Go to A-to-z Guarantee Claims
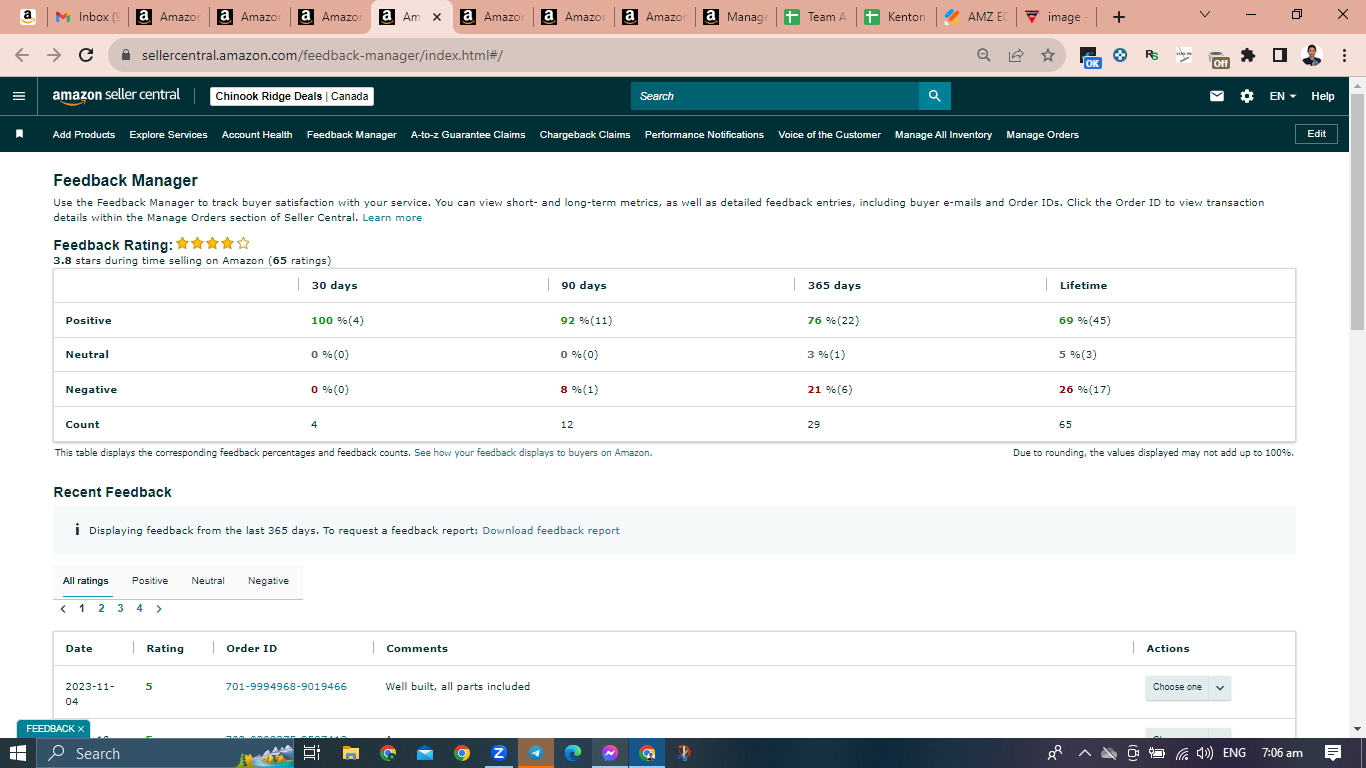This screenshot has width=1366, height=768. 468,135
